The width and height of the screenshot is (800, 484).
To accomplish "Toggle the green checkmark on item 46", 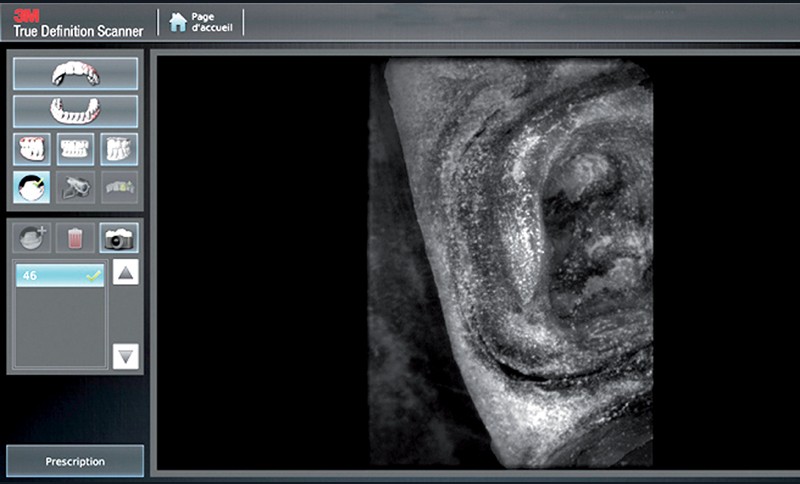I will 93,276.
